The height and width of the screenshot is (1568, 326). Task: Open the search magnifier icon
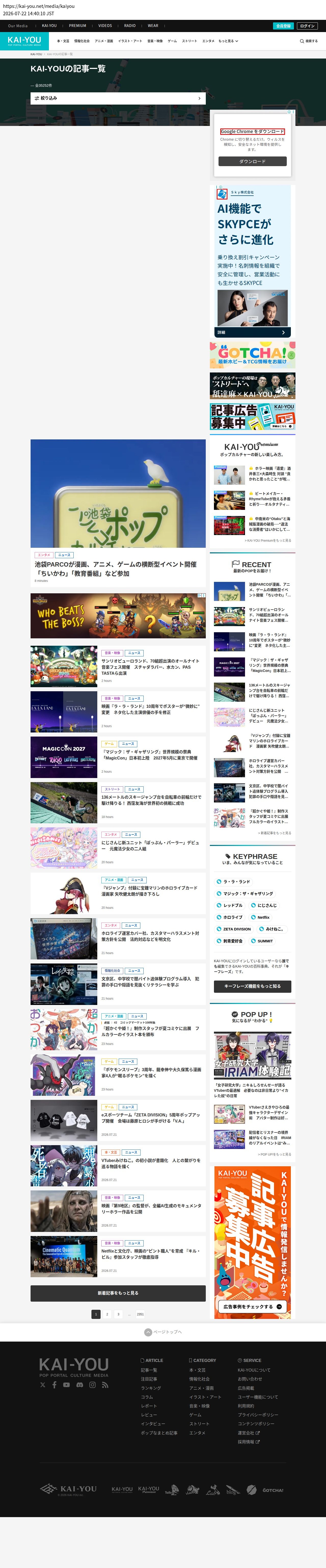302,41
